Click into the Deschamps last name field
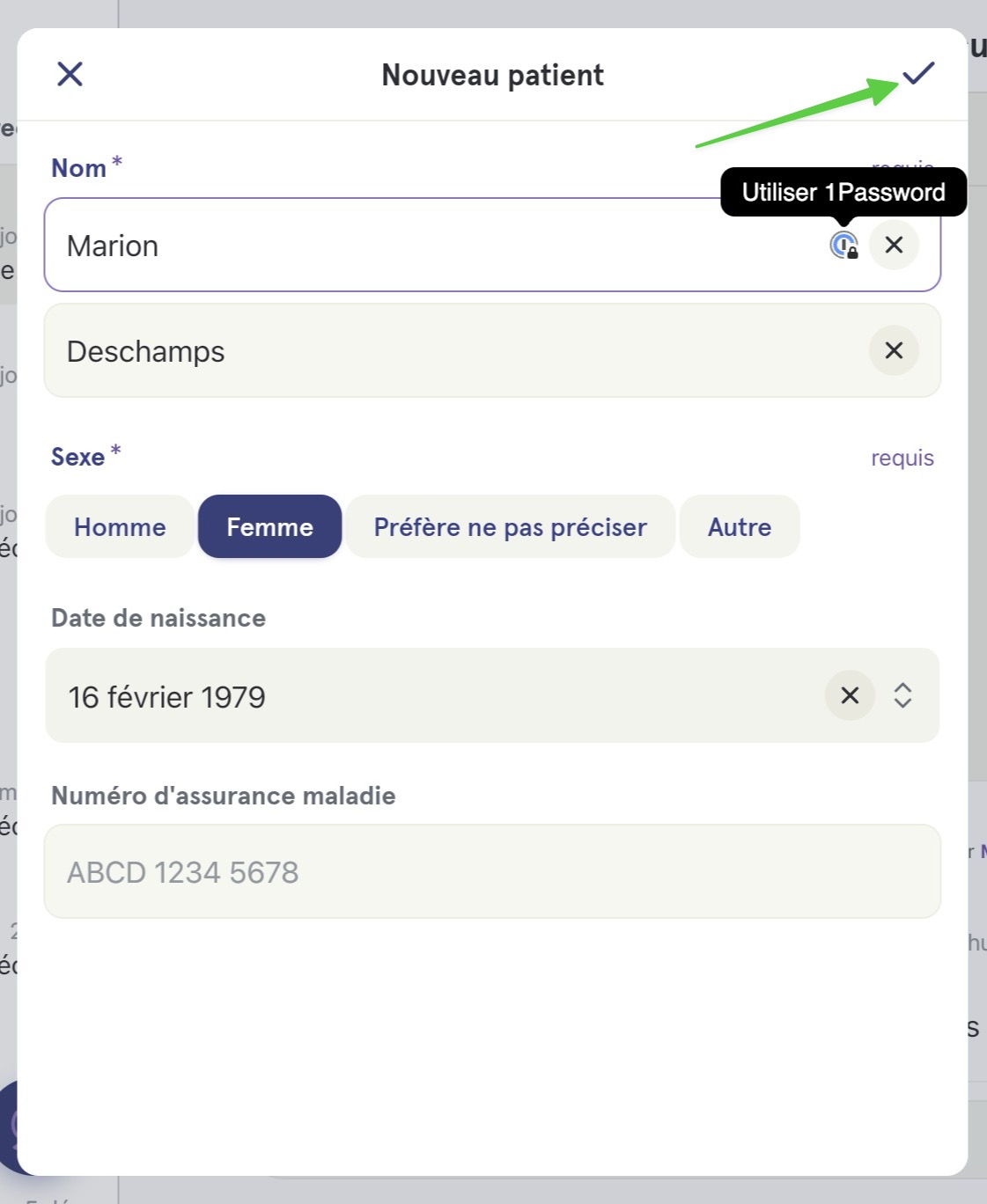The image size is (987, 1204). (x=492, y=350)
